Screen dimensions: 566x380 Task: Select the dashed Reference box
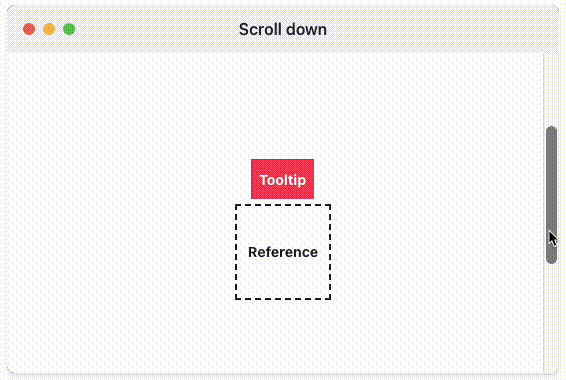[283, 252]
